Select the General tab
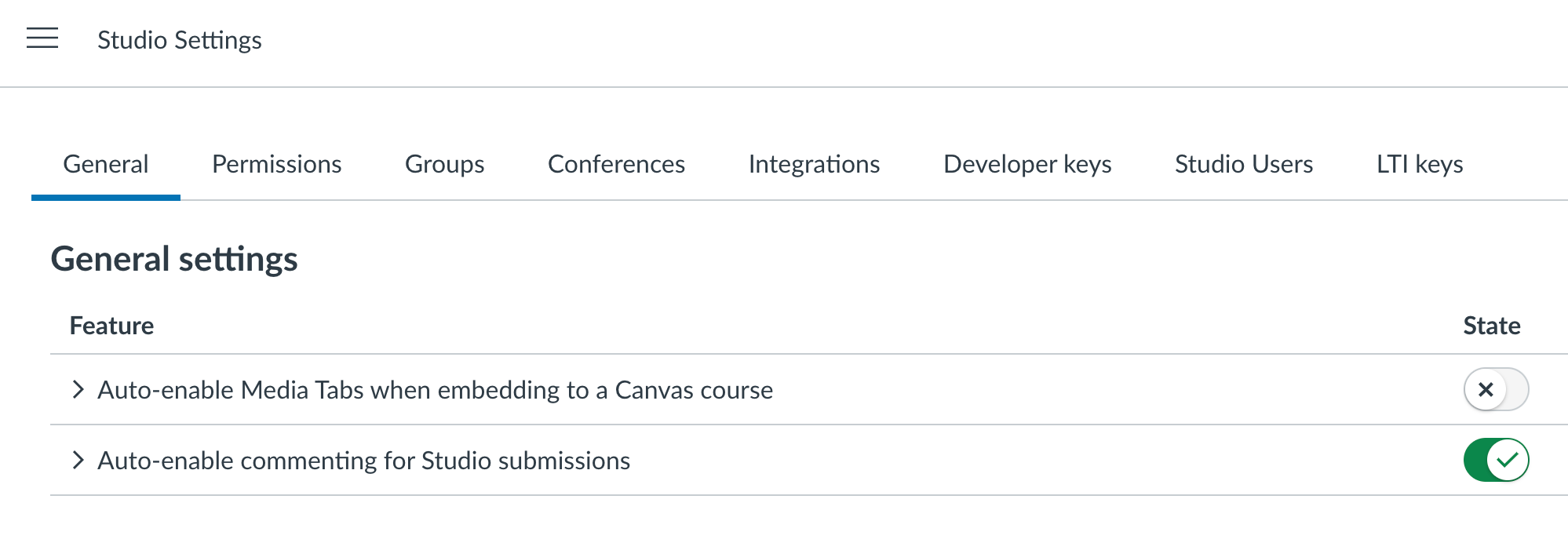This screenshot has width=1568, height=543. 106,164
